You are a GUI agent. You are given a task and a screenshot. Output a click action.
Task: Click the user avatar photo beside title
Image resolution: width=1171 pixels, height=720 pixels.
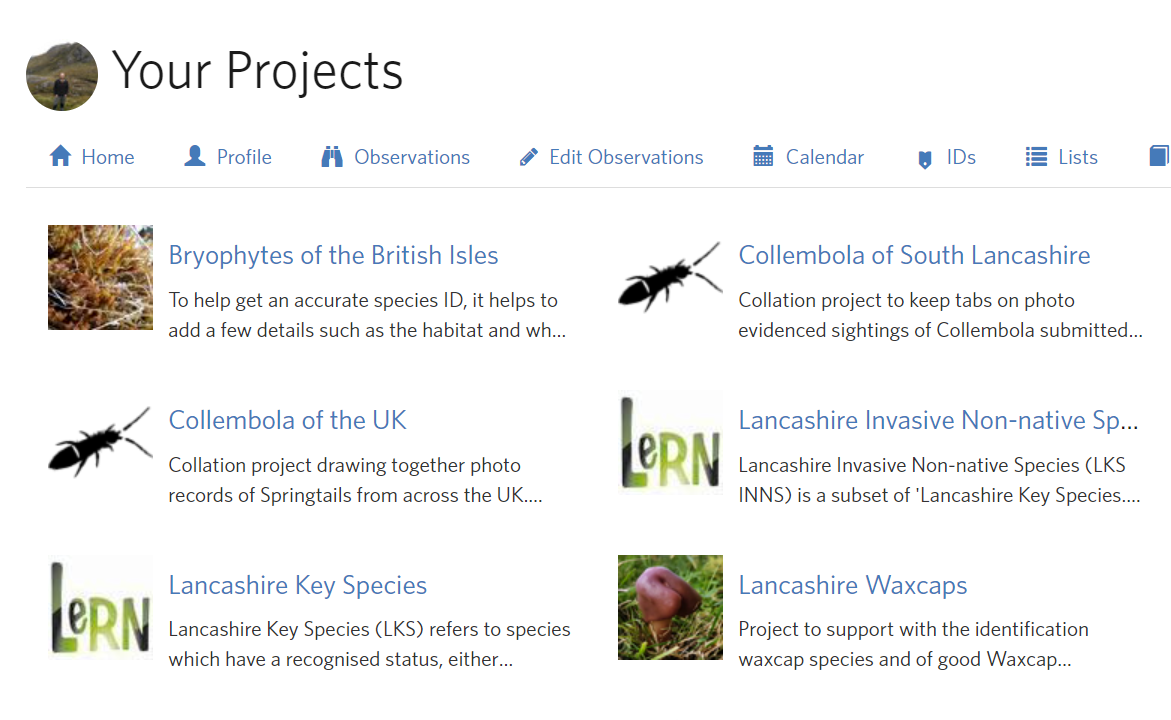pyautogui.click(x=62, y=76)
